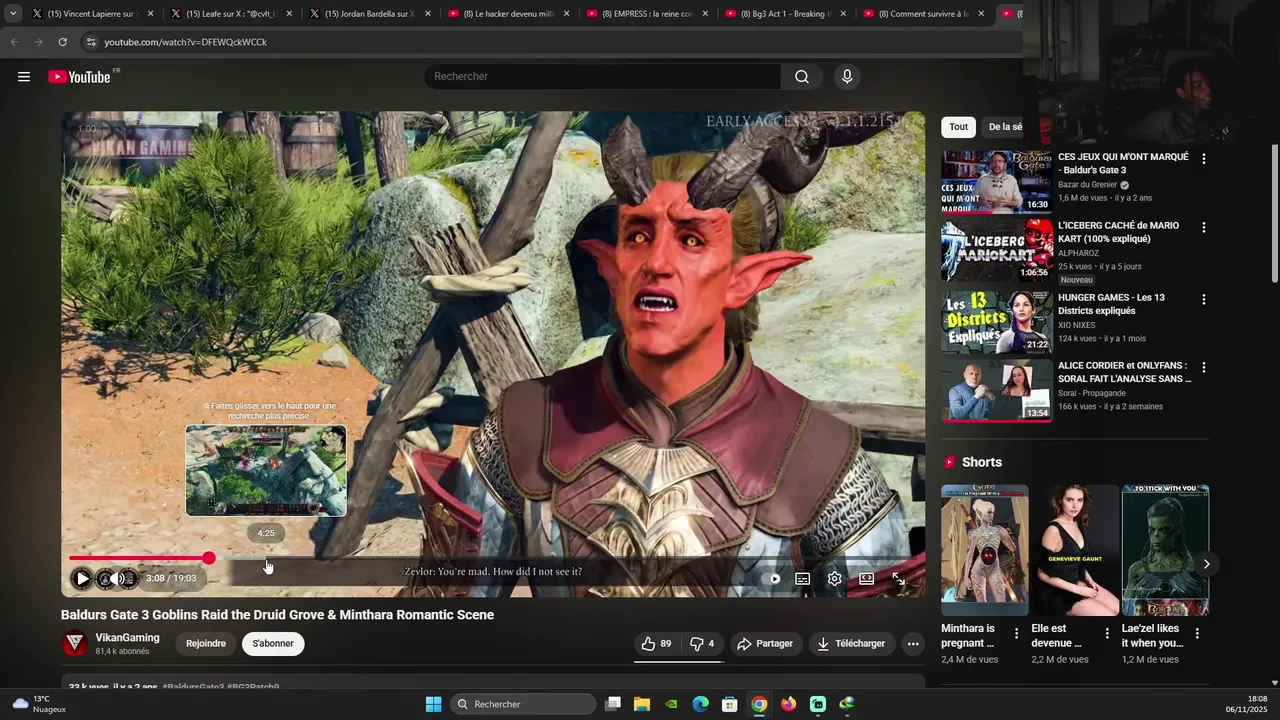Open File Explorer from the taskbar
The height and width of the screenshot is (720, 1280).
pyautogui.click(x=642, y=704)
